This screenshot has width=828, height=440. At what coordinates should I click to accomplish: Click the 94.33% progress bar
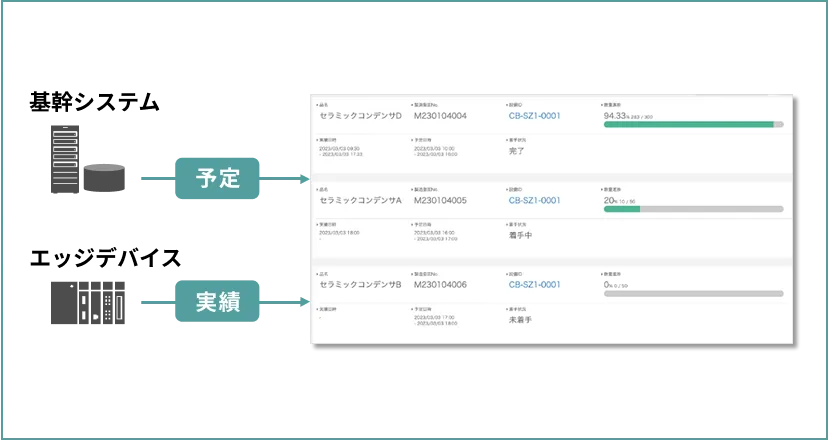pyautogui.click(x=693, y=125)
